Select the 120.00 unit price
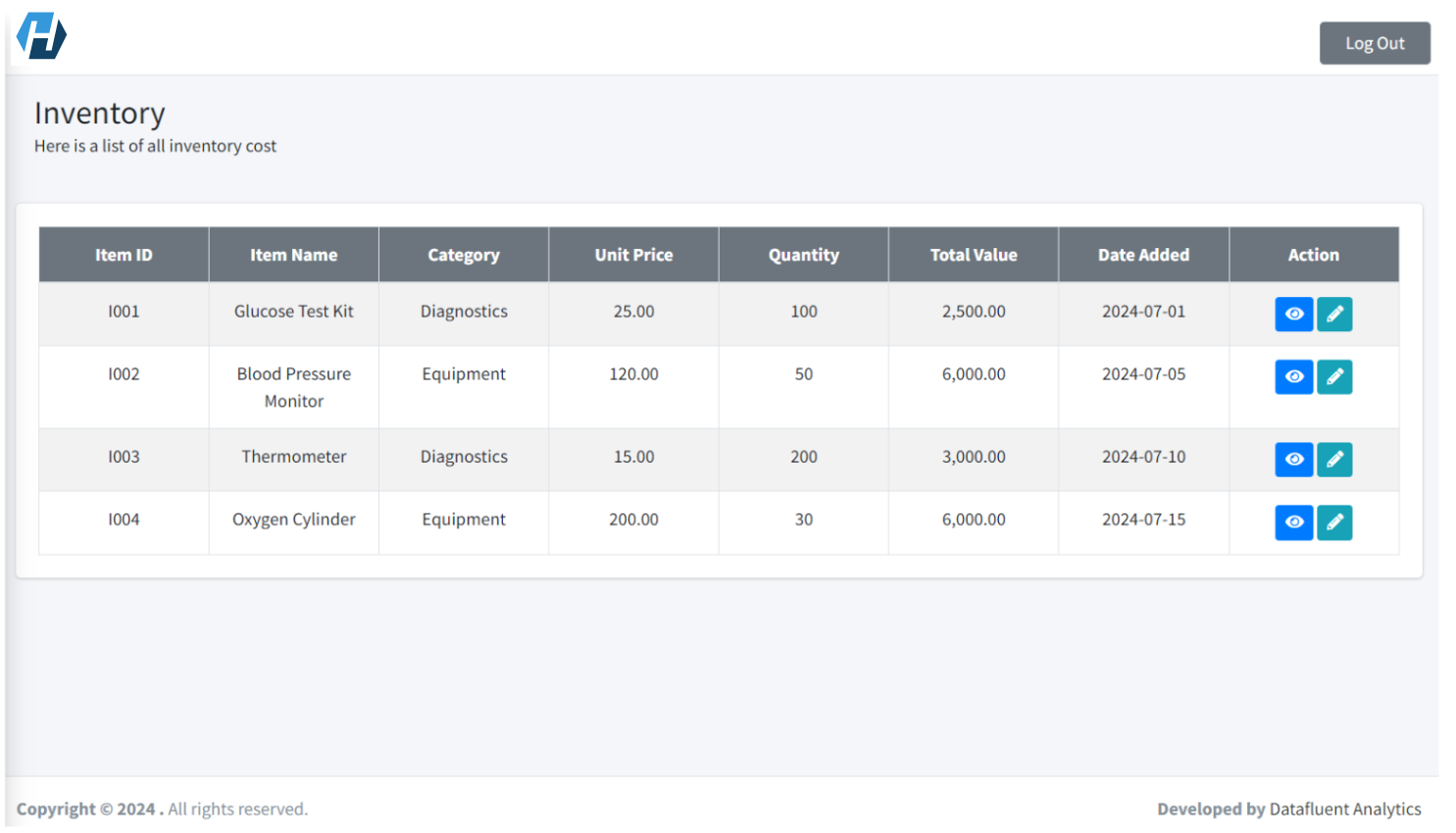Image resolution: width=1456 pixels, height=833 pixels. pos(633,374)
